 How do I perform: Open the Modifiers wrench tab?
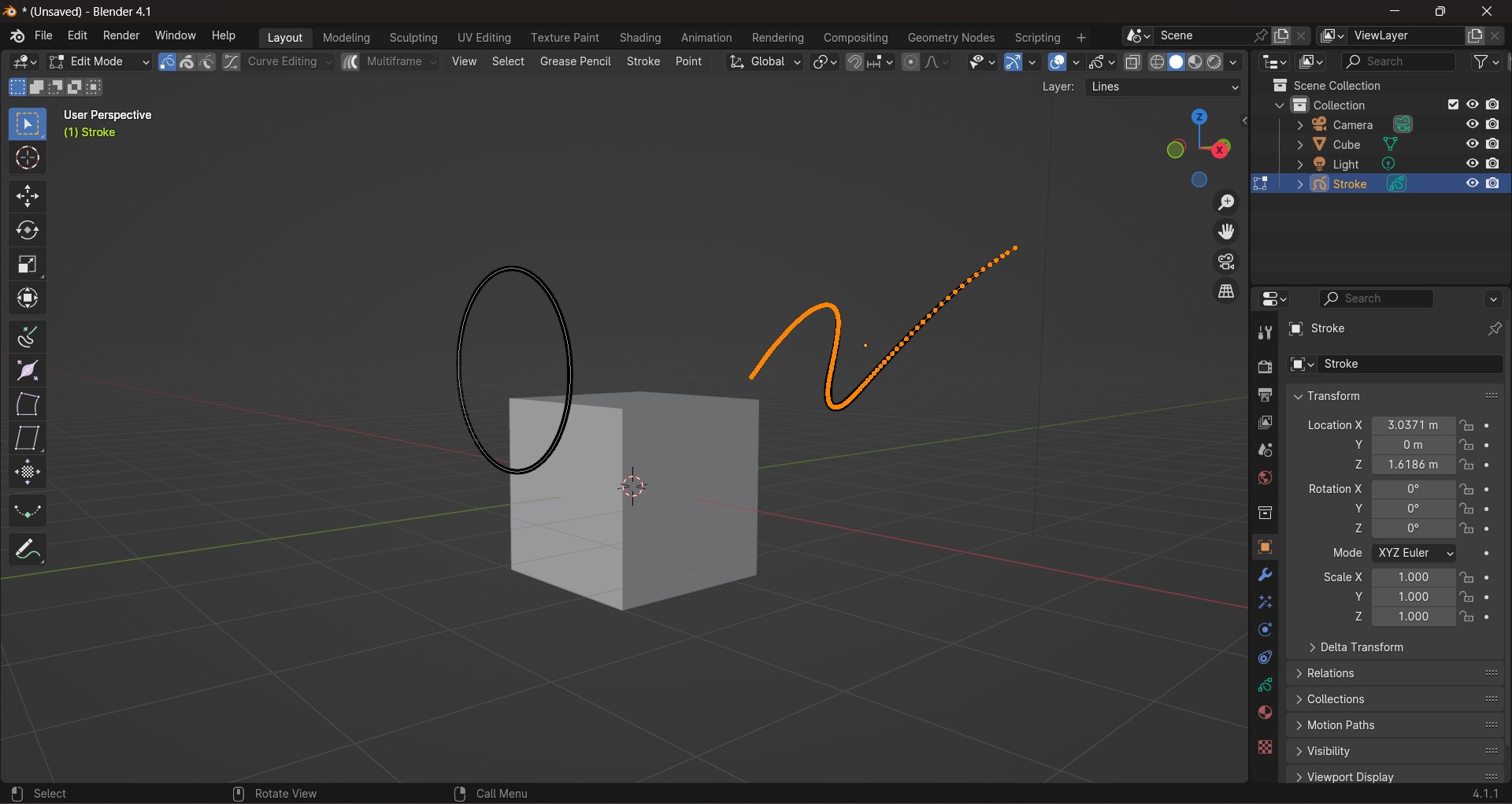coord(1266,575)
